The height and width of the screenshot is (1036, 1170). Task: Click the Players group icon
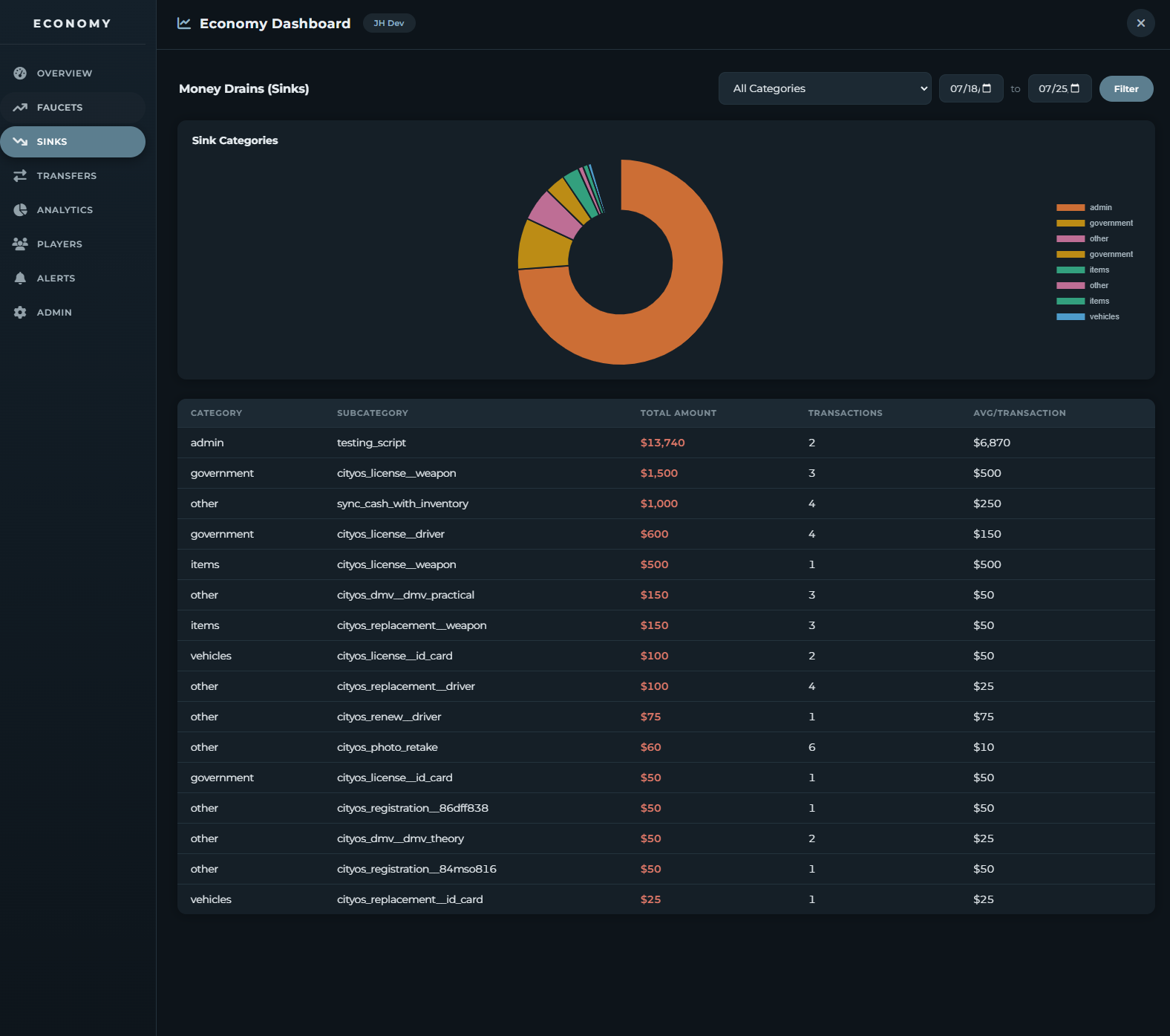(x=20, y=244)
